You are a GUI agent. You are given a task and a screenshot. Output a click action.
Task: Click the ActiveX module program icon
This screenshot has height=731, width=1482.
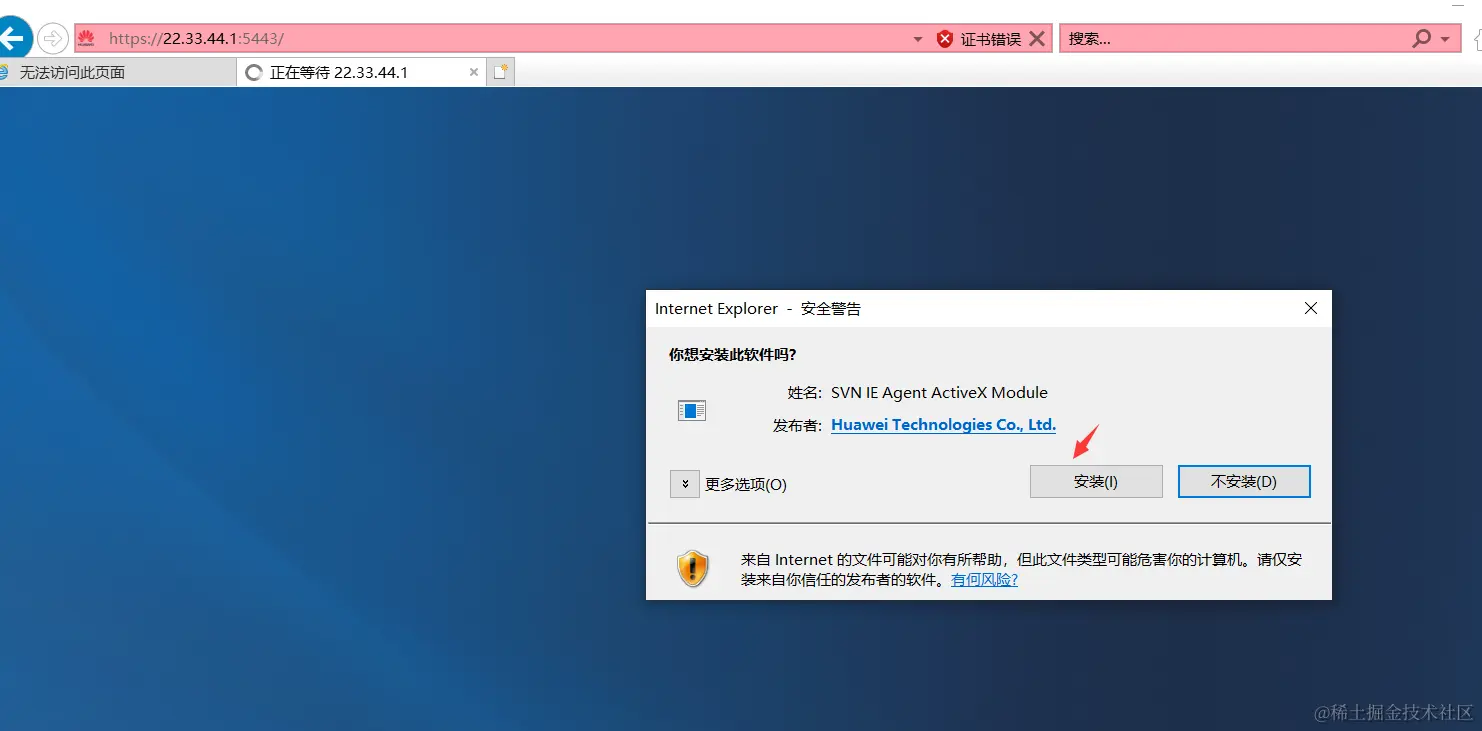[692, 410]
